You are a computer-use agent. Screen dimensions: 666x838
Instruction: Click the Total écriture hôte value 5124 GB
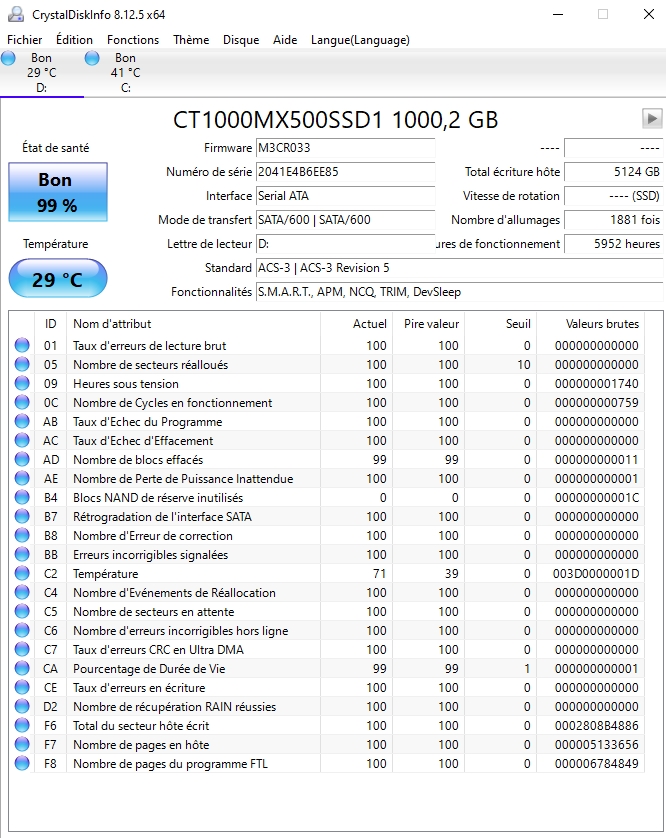pos(614,172)
